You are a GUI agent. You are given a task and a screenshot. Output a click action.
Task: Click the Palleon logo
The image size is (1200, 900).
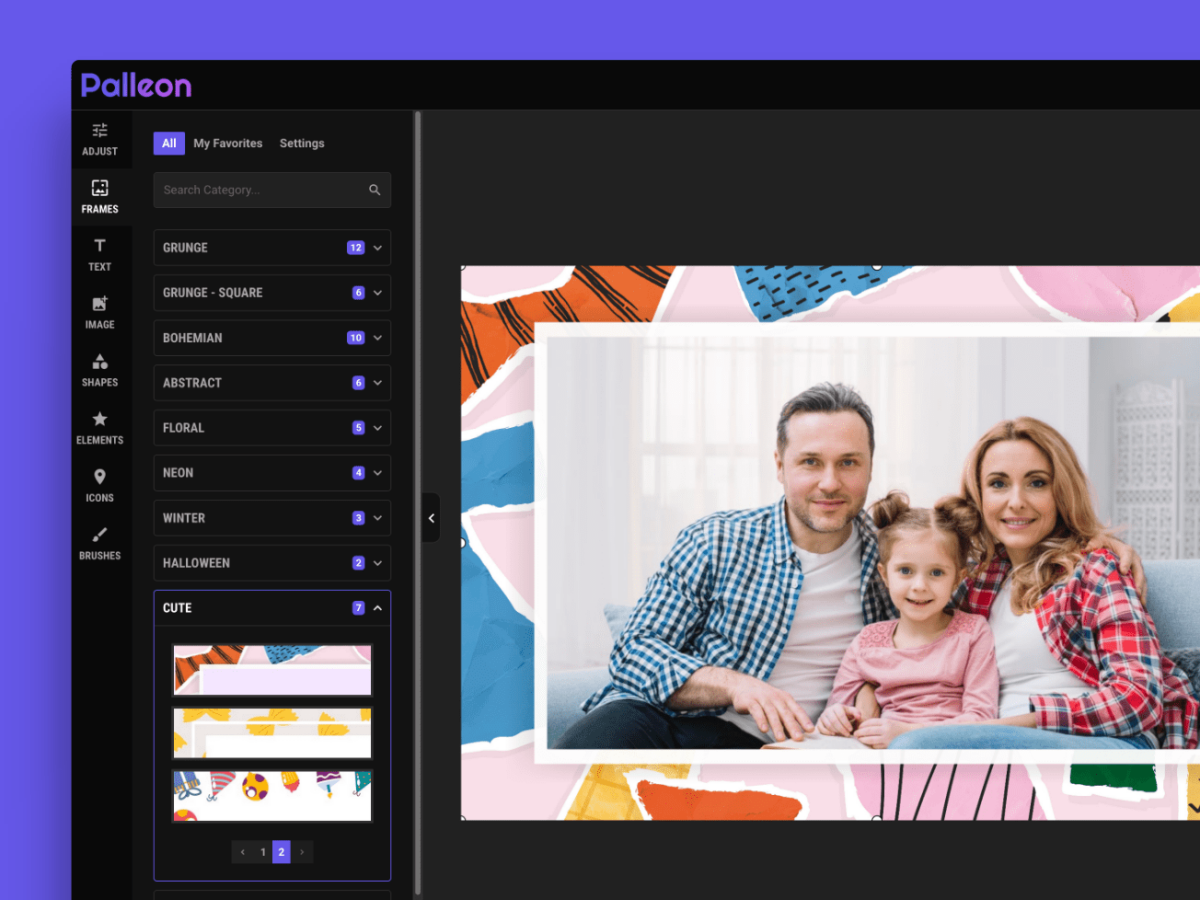[136, 86]
